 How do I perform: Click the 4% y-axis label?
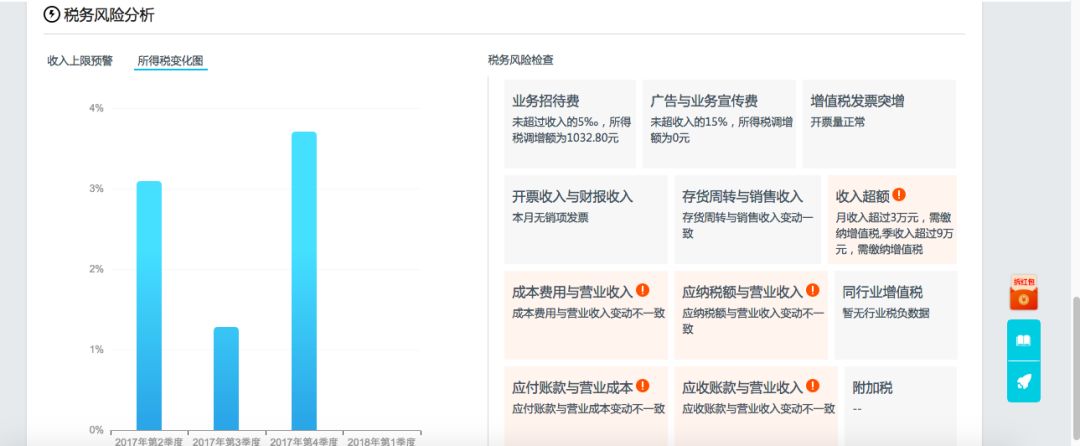click(x=96, y=108)
